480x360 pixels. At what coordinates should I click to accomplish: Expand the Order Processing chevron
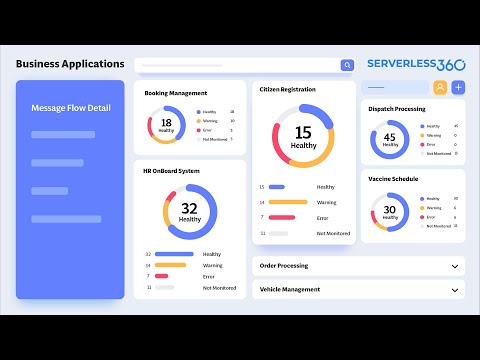(x=455, y=266)
